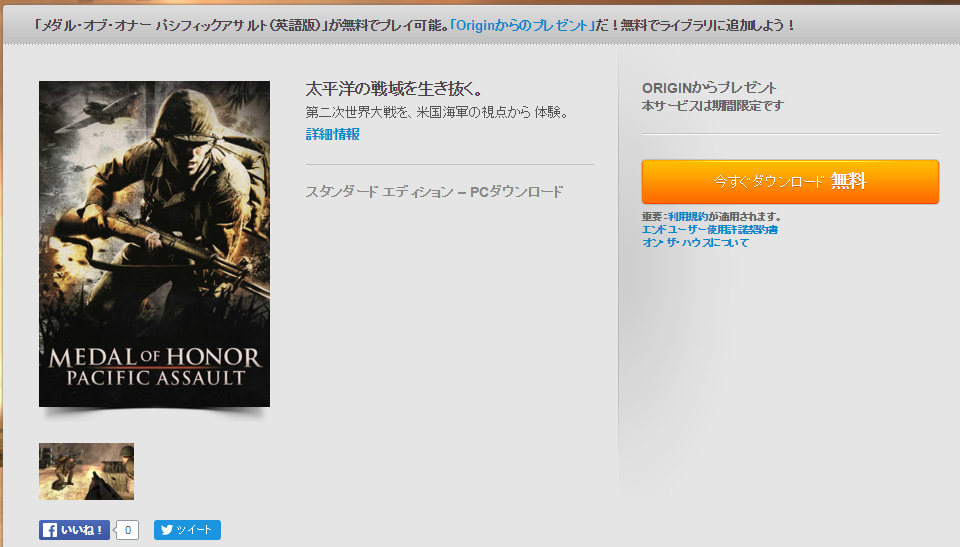Click the 太平洋の戦域を生き抜く。 headline

tap(395, 89)
